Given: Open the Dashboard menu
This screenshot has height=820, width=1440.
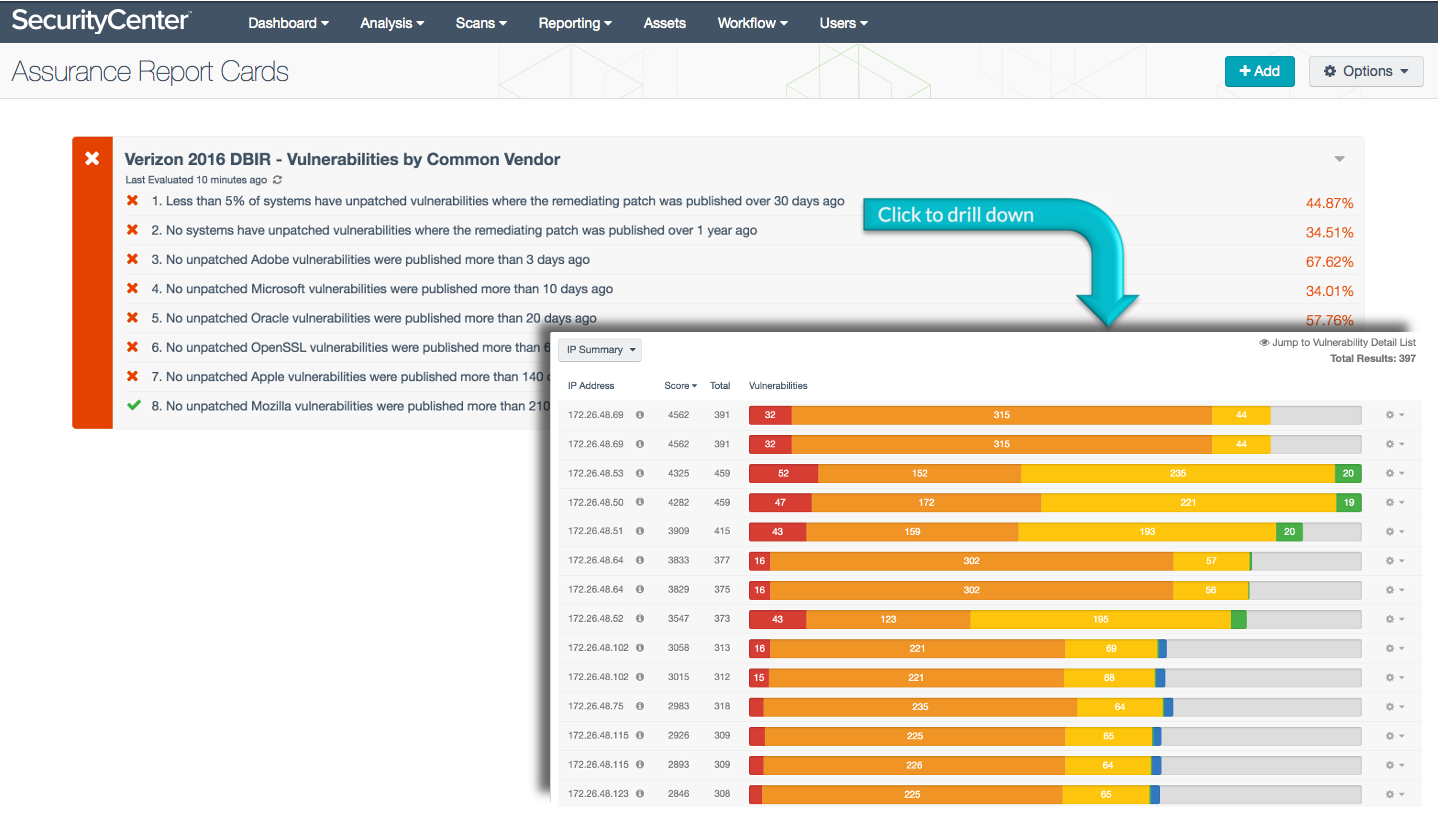Looking at the screenshot, I should point(289,23).
